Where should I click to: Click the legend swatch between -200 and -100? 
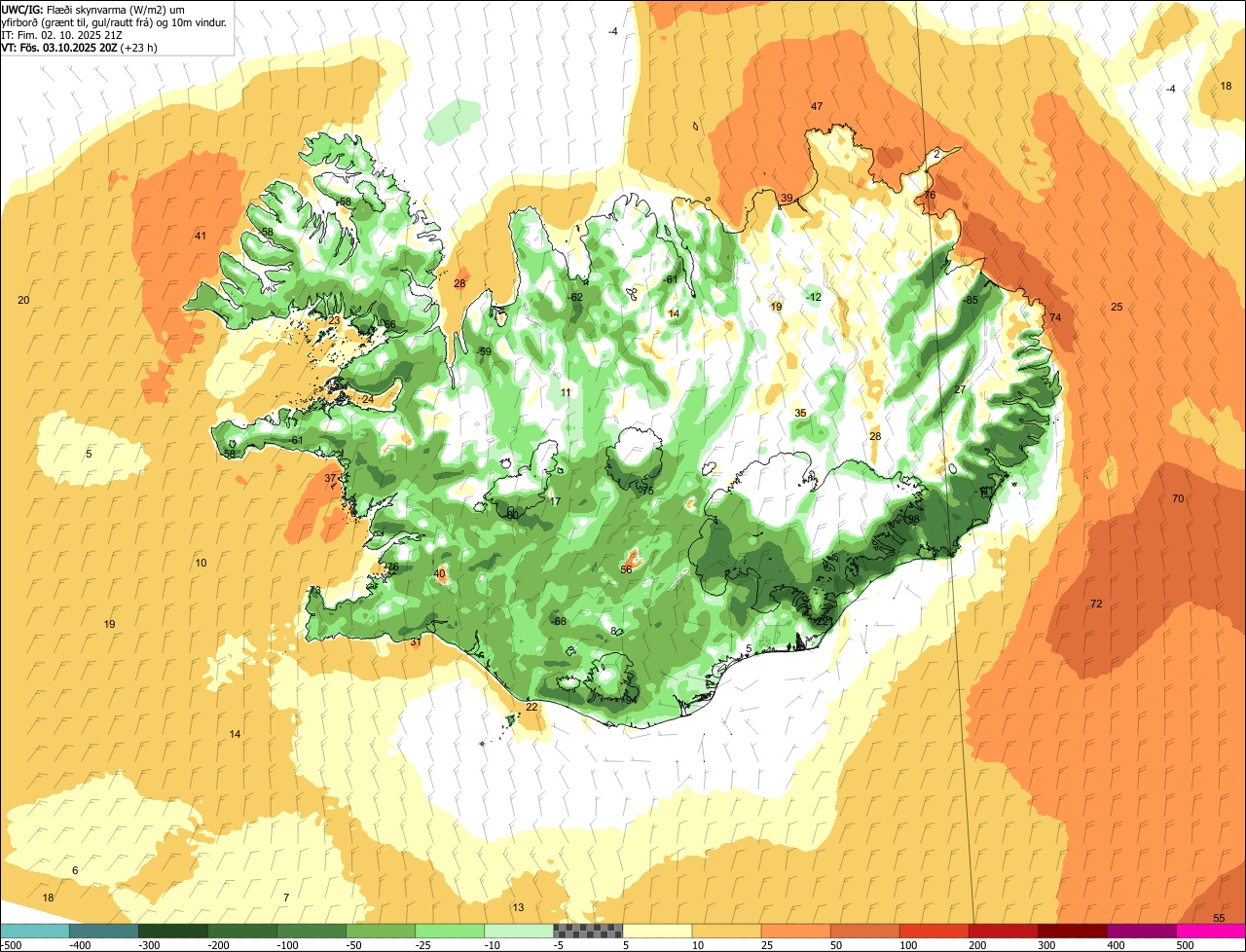point(241,932)
